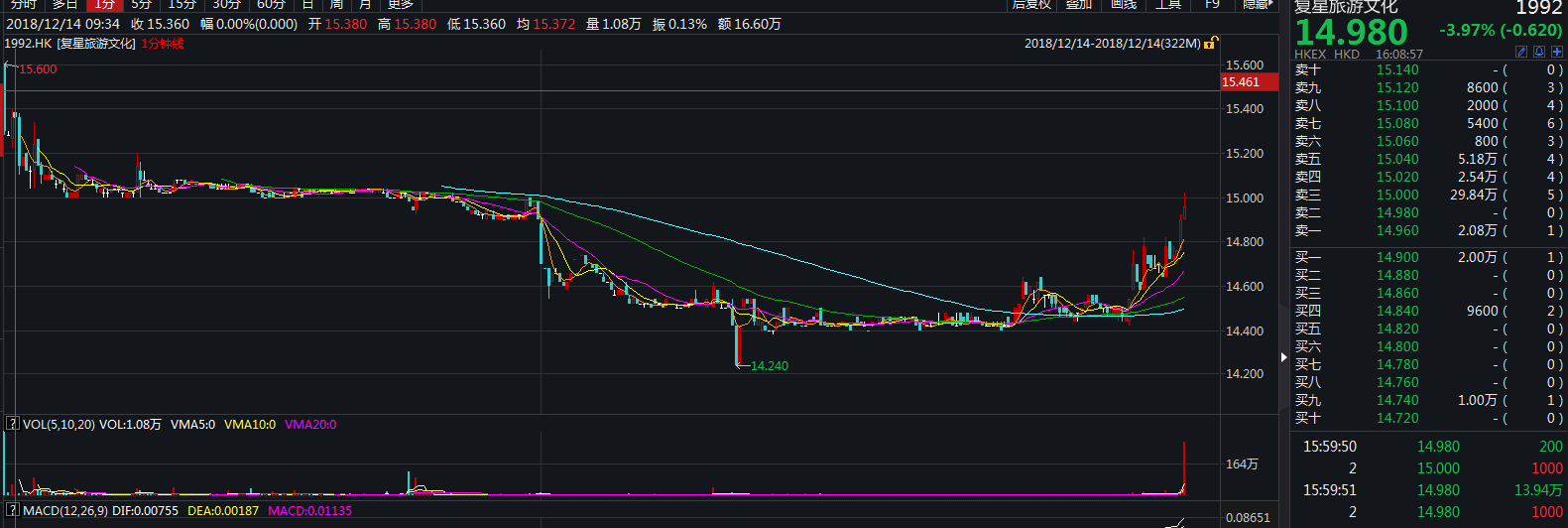Click the 卖三 ask row at 15.000
The height and width of the screenshot is (528, 1568).
pos(1428,195)
